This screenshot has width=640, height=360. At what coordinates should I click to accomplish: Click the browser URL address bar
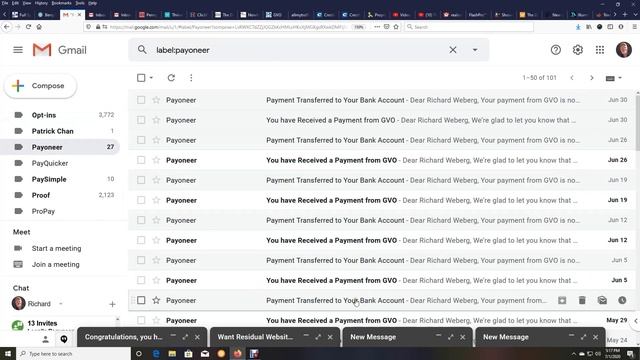(x=227, y=27)
